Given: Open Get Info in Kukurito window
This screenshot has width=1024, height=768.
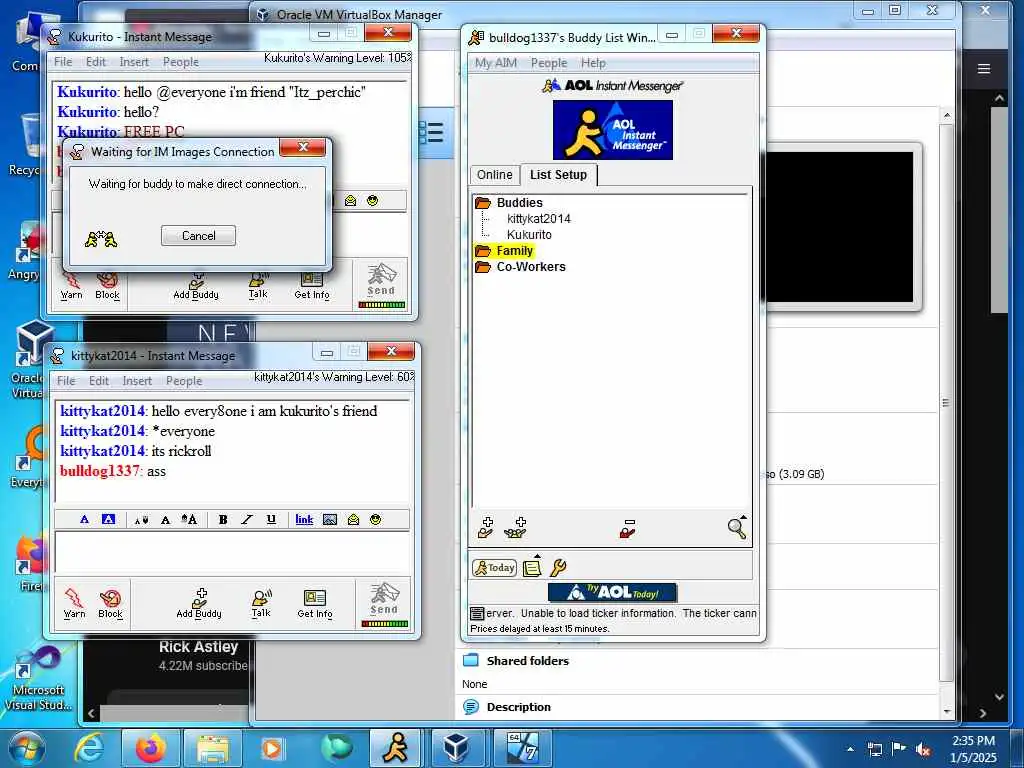Looking at the screenshot, I should point(312,285).
